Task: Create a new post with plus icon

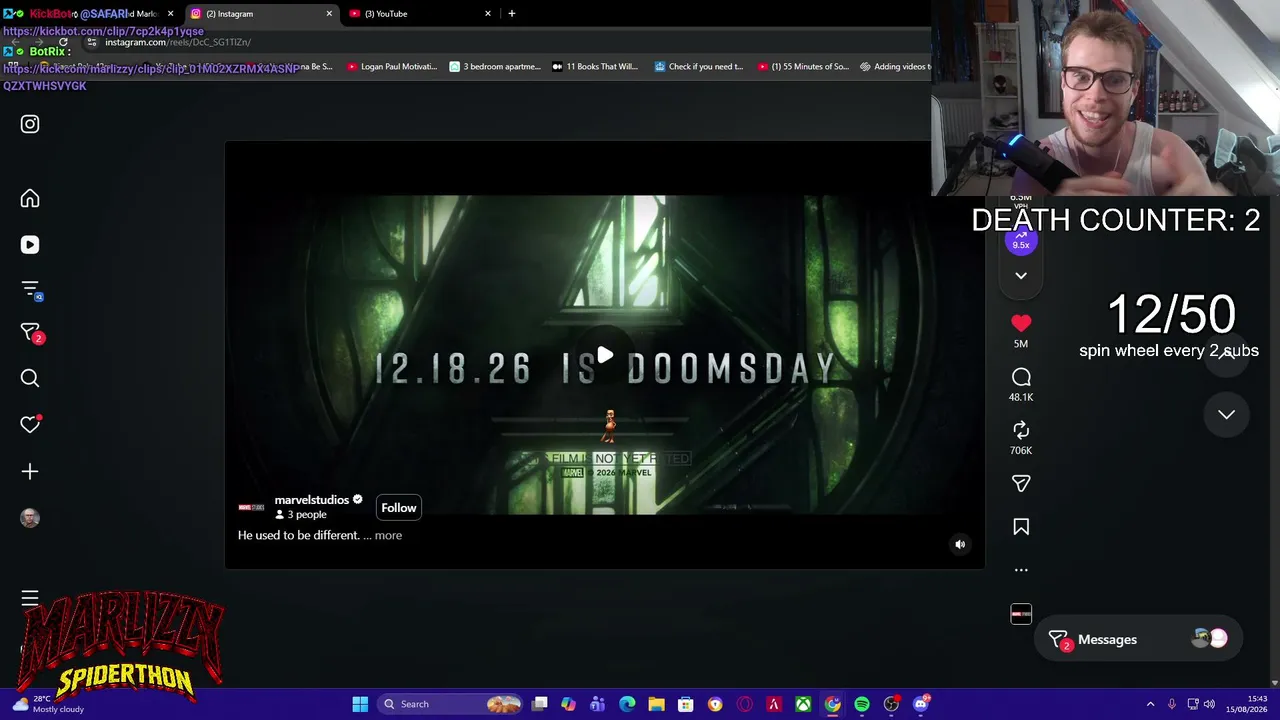Action: click(x=30, y=471)
